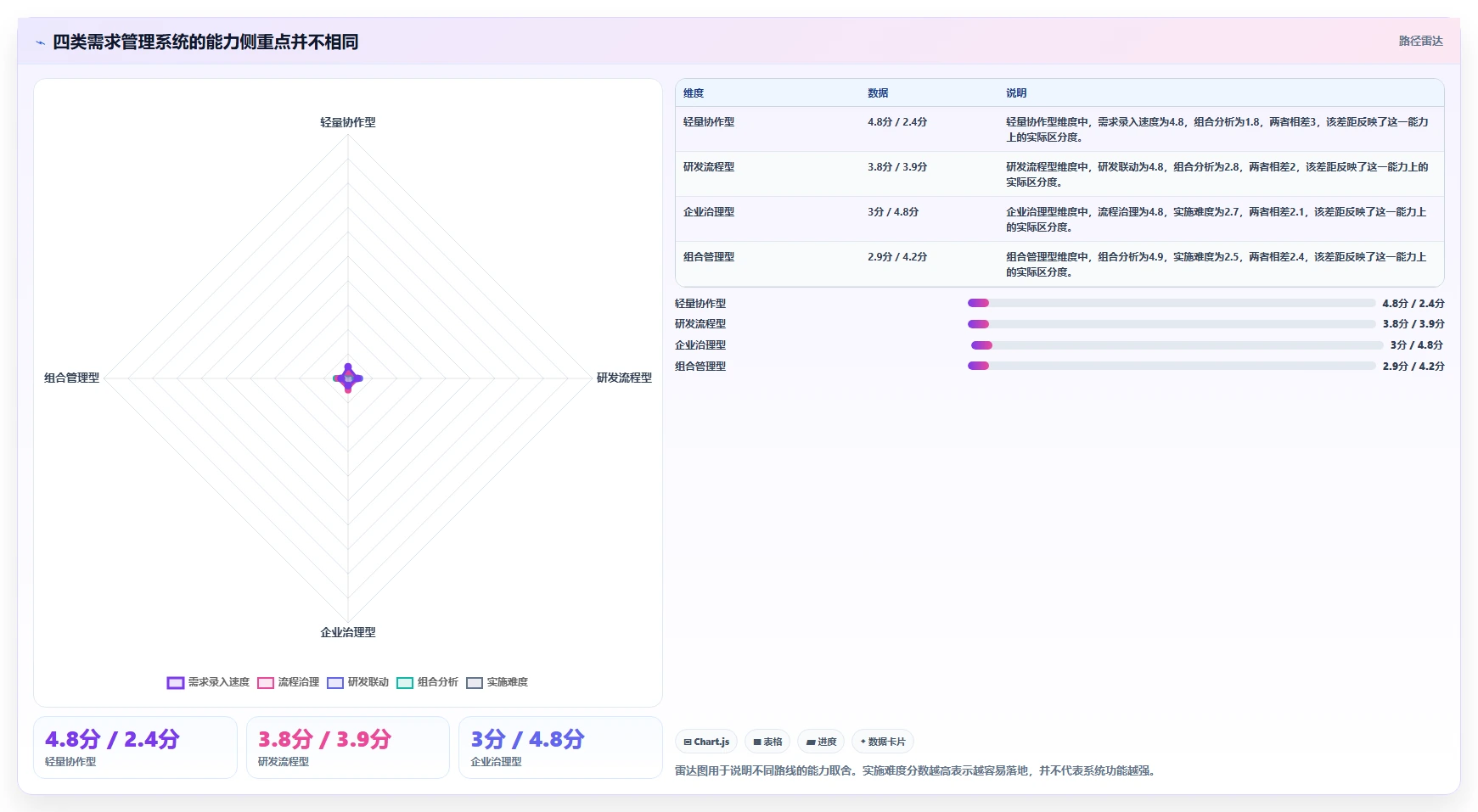Click the header icon beside the title

(40, 42)
